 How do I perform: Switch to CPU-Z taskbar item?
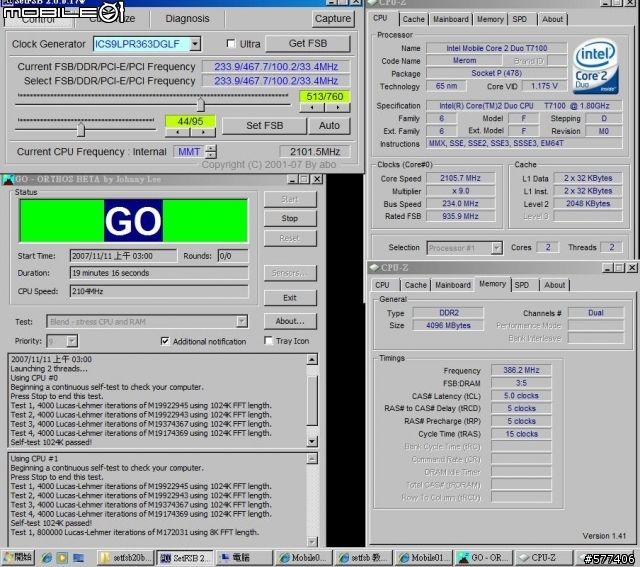(x=543, y=558)
